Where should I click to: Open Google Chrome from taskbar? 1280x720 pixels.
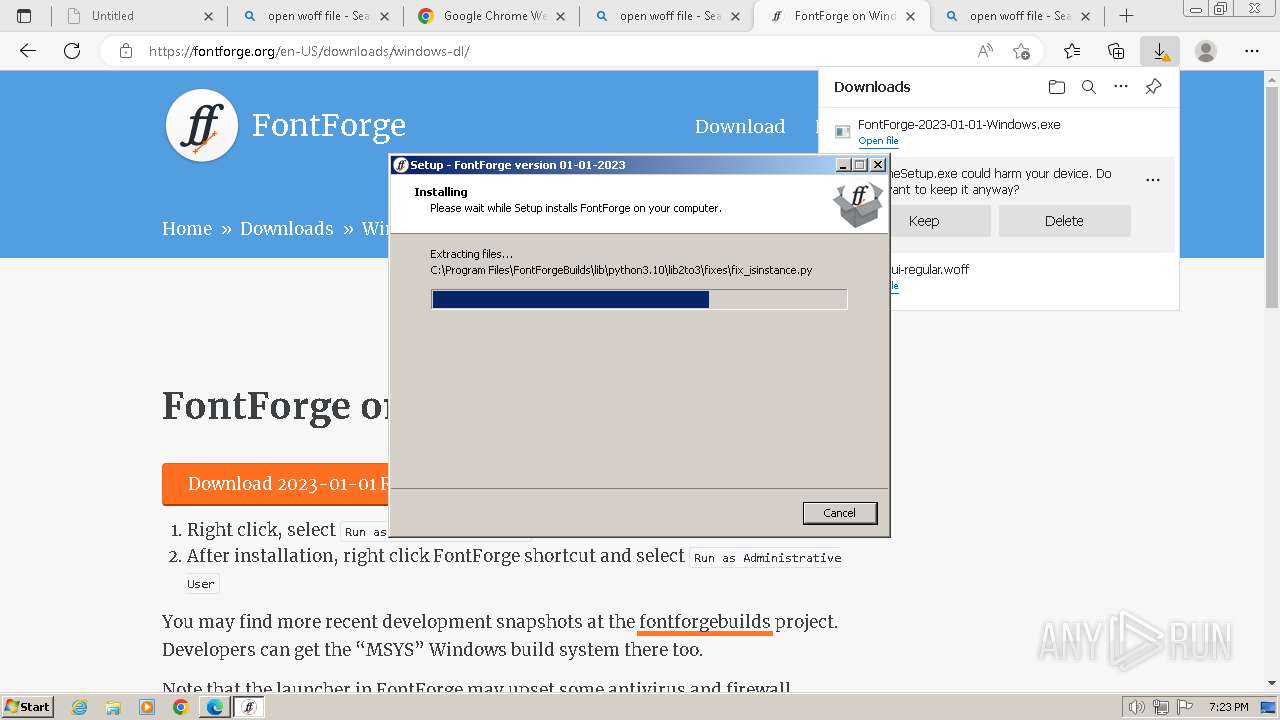181,707
